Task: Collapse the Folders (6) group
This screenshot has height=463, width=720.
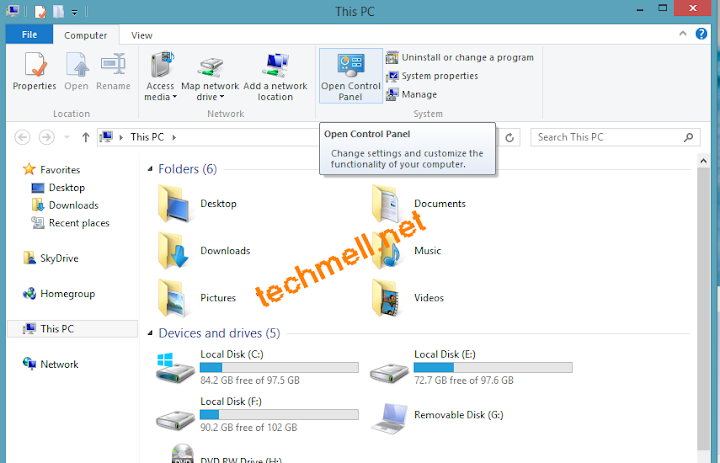Action: (150, 169)
